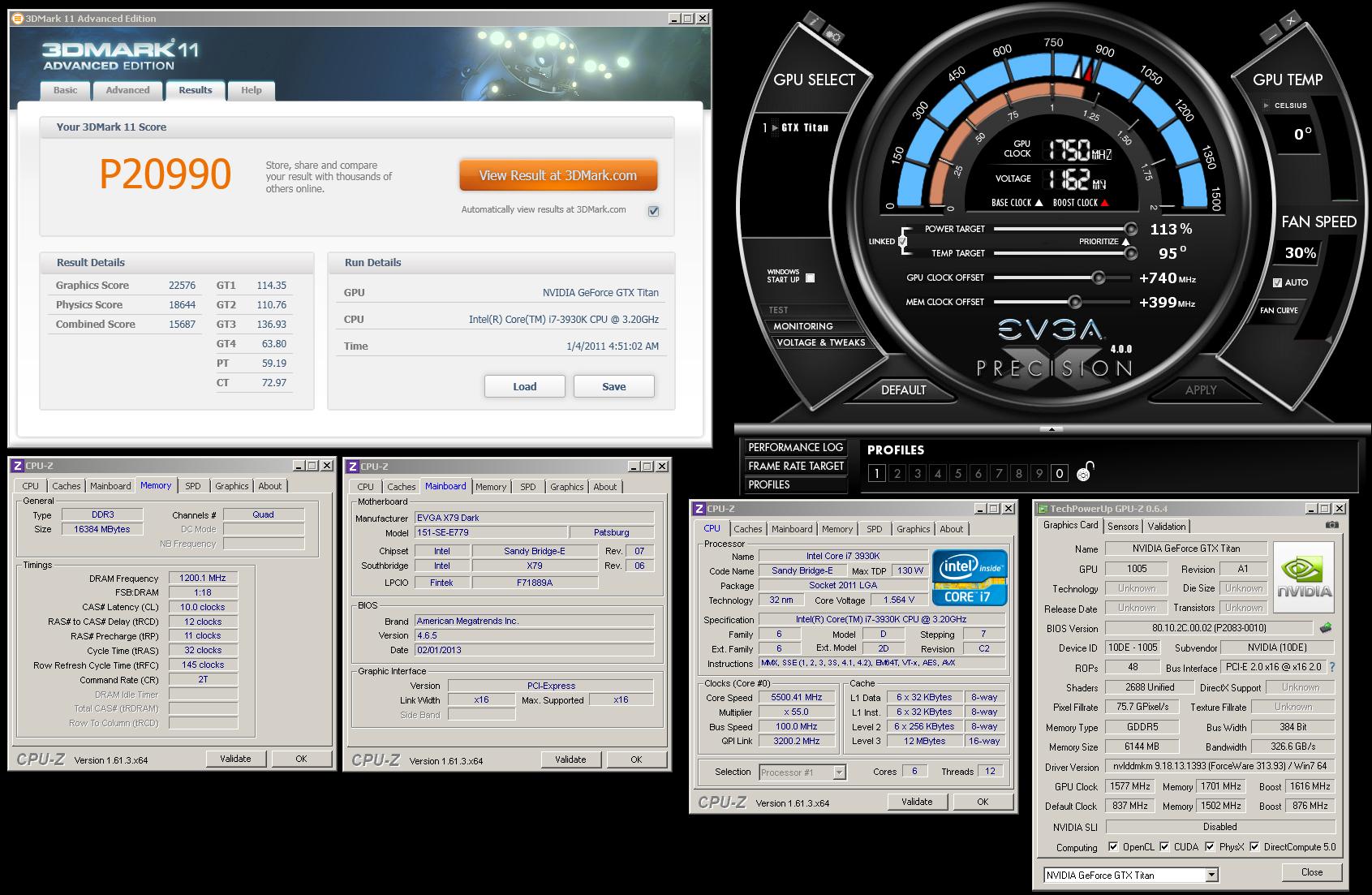Uncheck automatically view results at 3DMark.com

pos(653,211)
